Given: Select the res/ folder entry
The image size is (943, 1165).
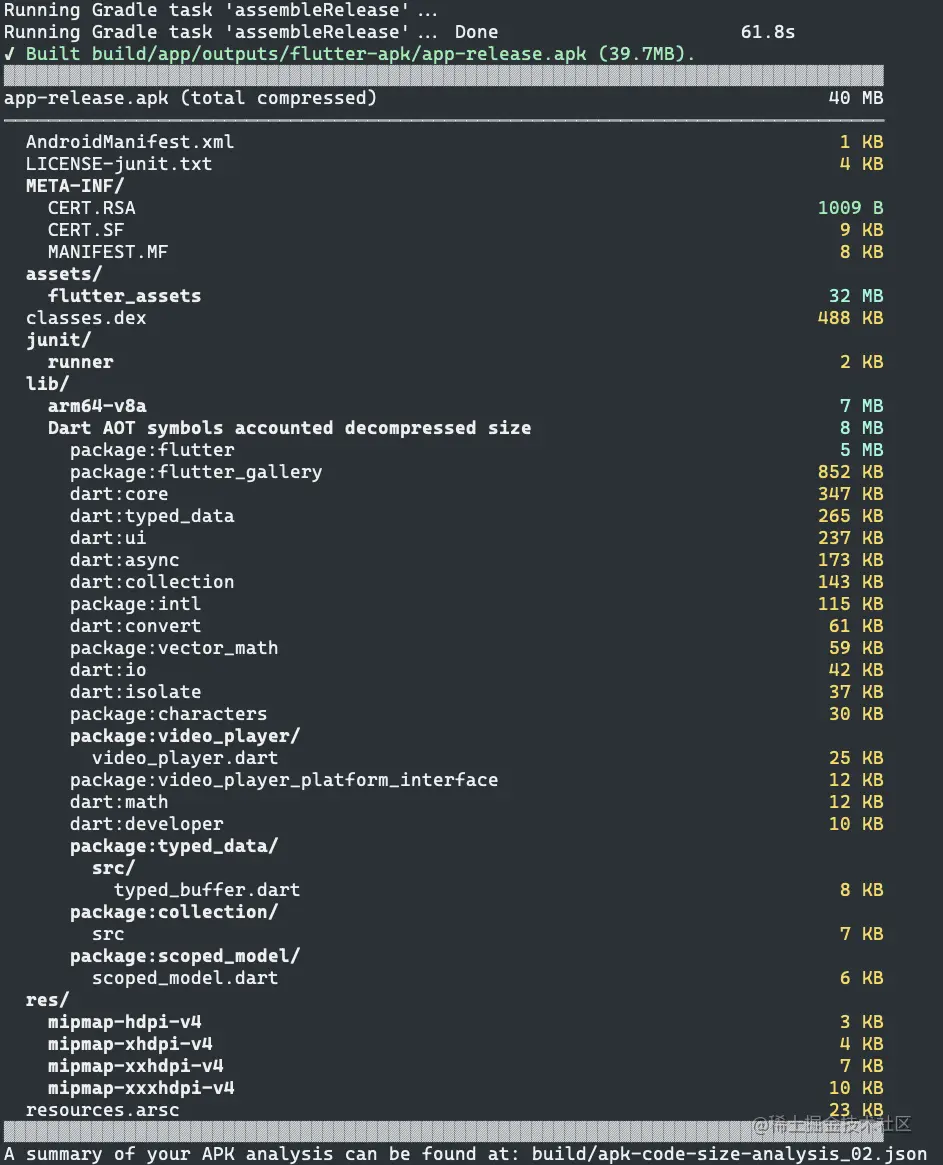Looking at the screenshot, I should (48, 1000).
